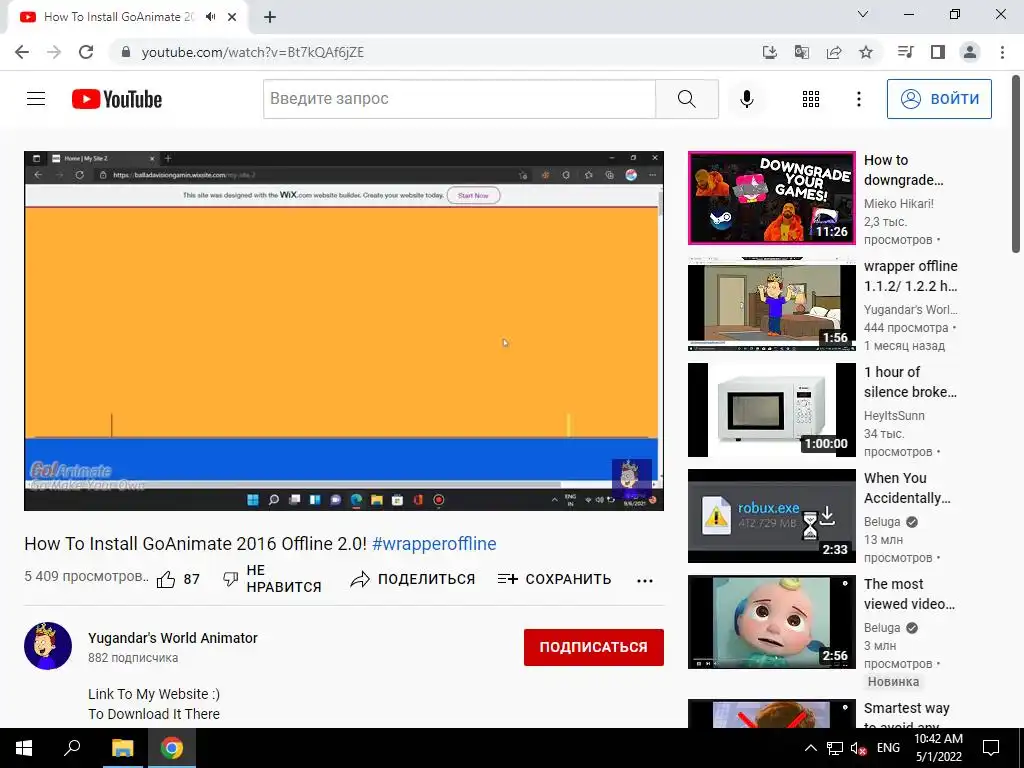Reload the page
1024x768 pixels.
[x=86, y=52]
